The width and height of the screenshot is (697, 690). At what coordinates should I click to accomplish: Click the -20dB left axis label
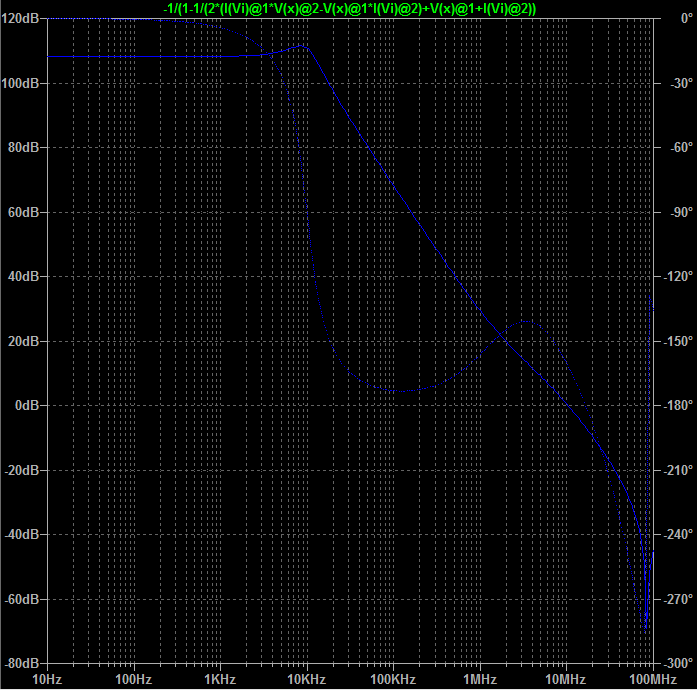click(x=22, y=470)
